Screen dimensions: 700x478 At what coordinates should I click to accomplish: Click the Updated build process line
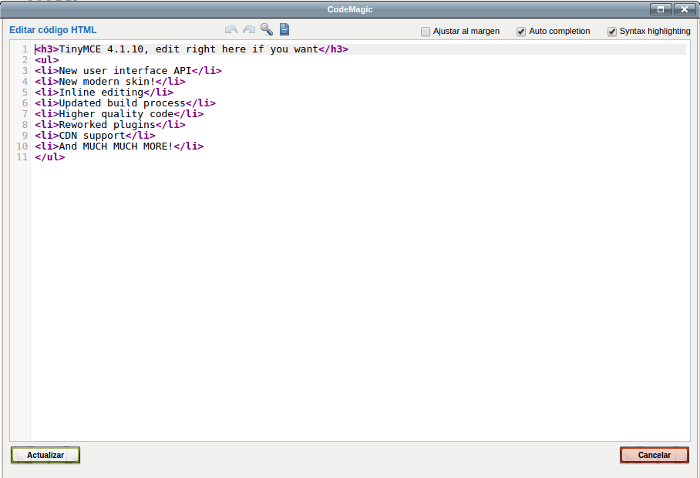click(x=125, y=103)
